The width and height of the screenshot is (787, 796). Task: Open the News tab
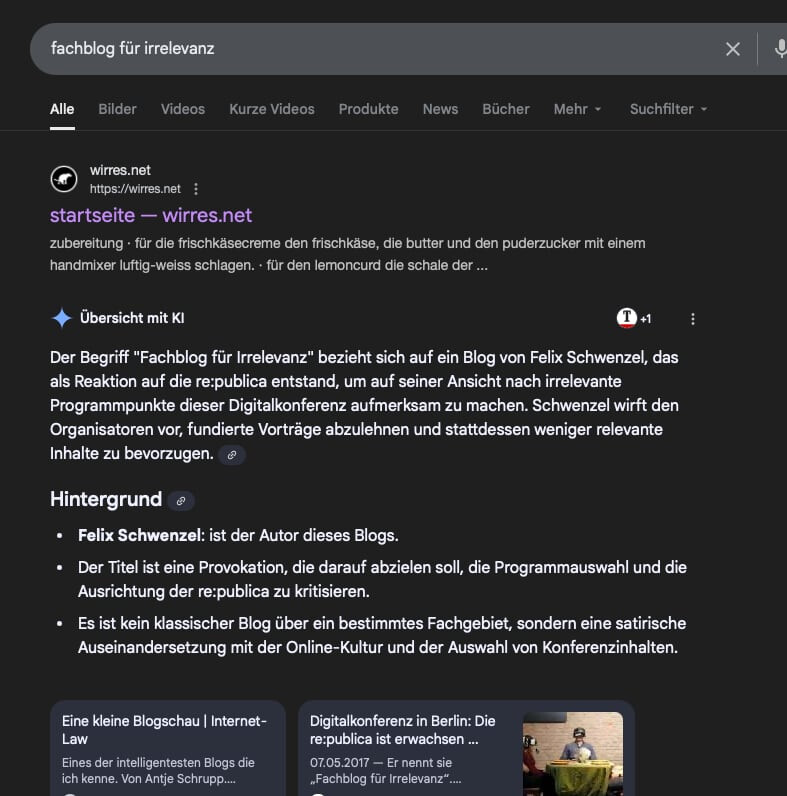[x=440, y=109]
